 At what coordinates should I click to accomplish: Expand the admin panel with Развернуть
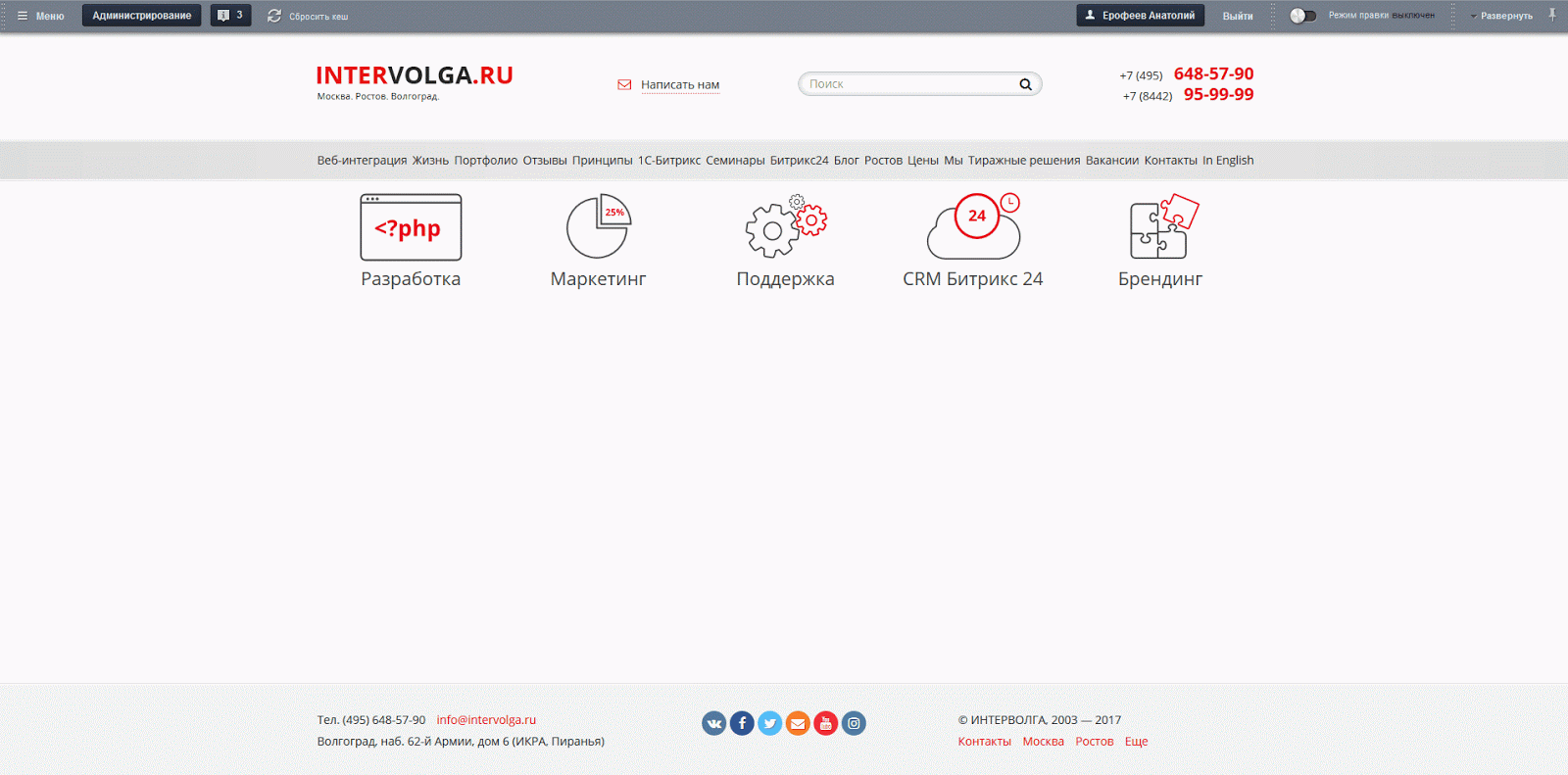[1501, 16]
